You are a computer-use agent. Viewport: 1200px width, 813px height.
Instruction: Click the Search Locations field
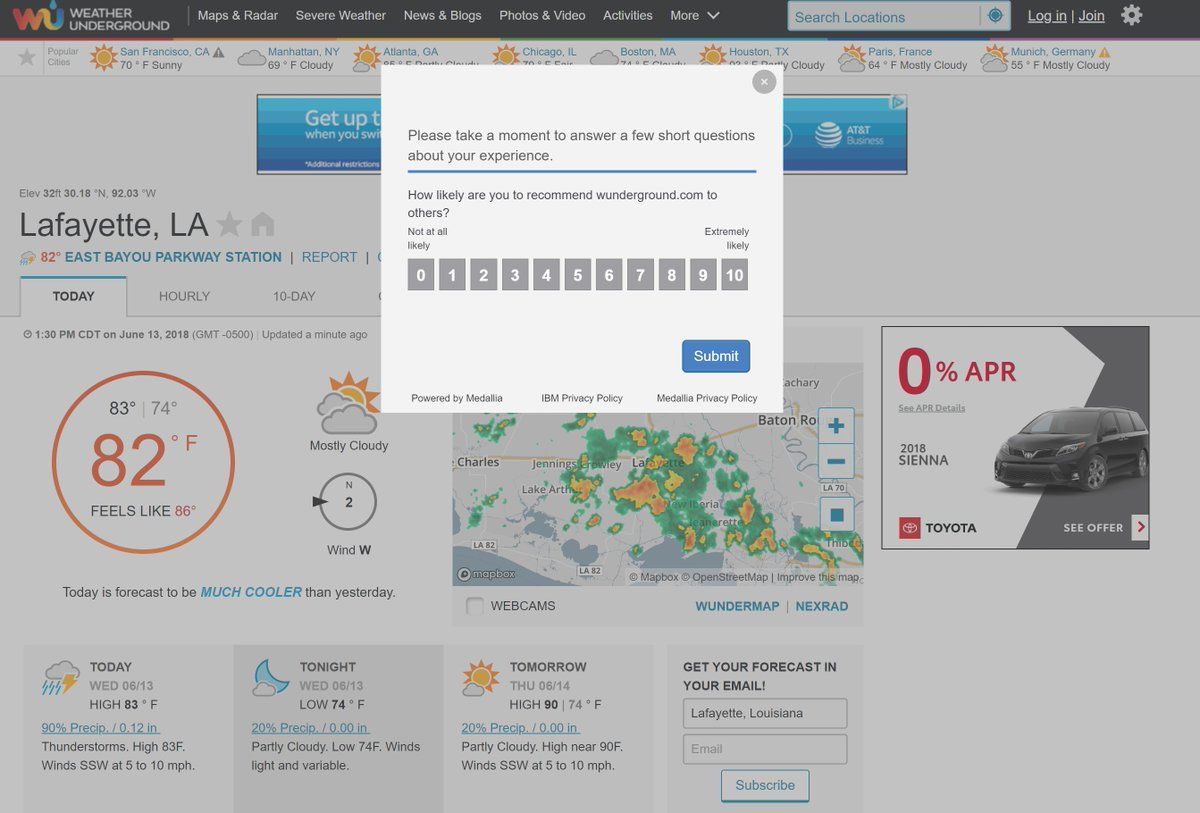pyautogui.click(x=884, y=16)
